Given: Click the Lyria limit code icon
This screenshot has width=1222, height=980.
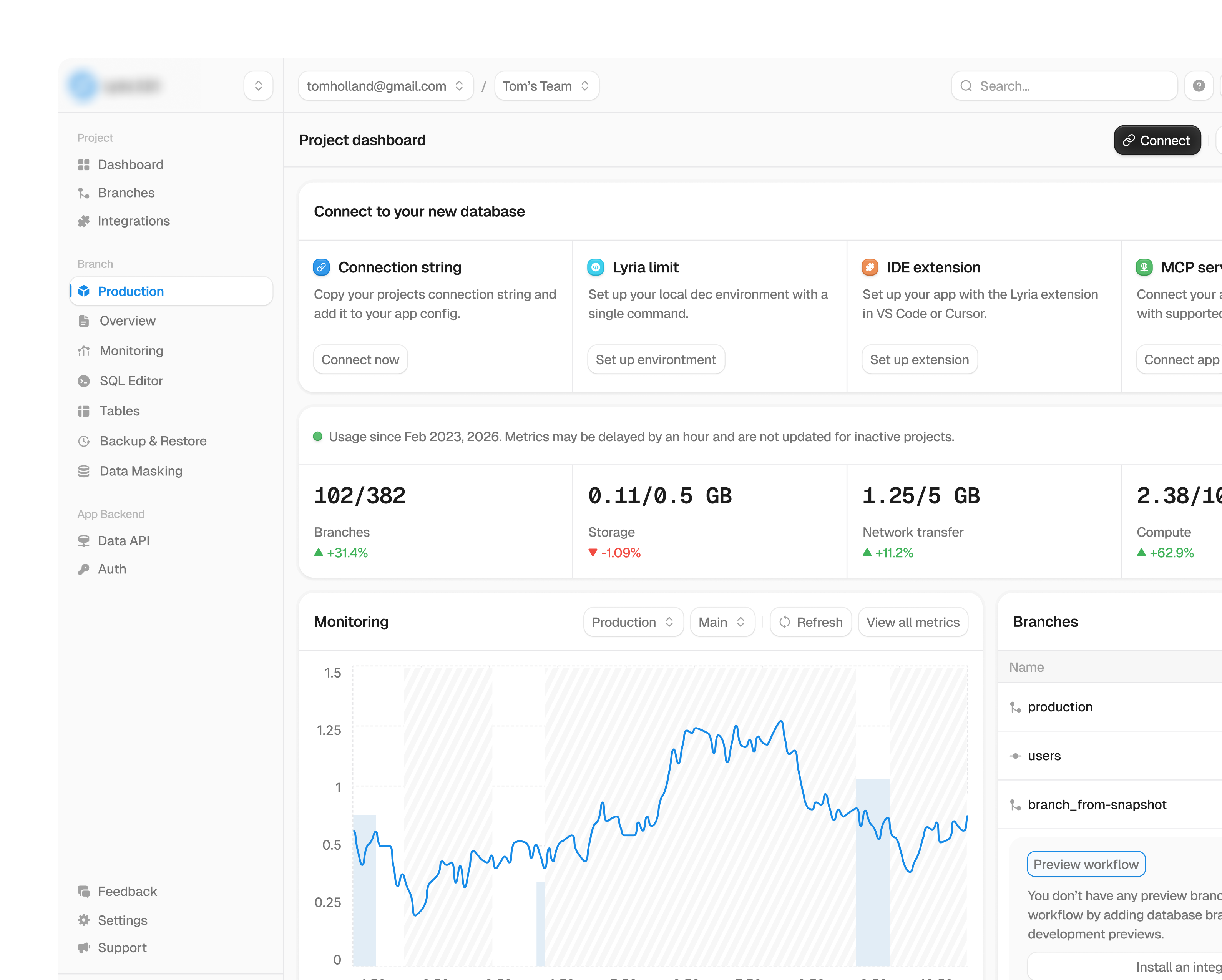Looking at the screenshot, I should click(596, 267).
